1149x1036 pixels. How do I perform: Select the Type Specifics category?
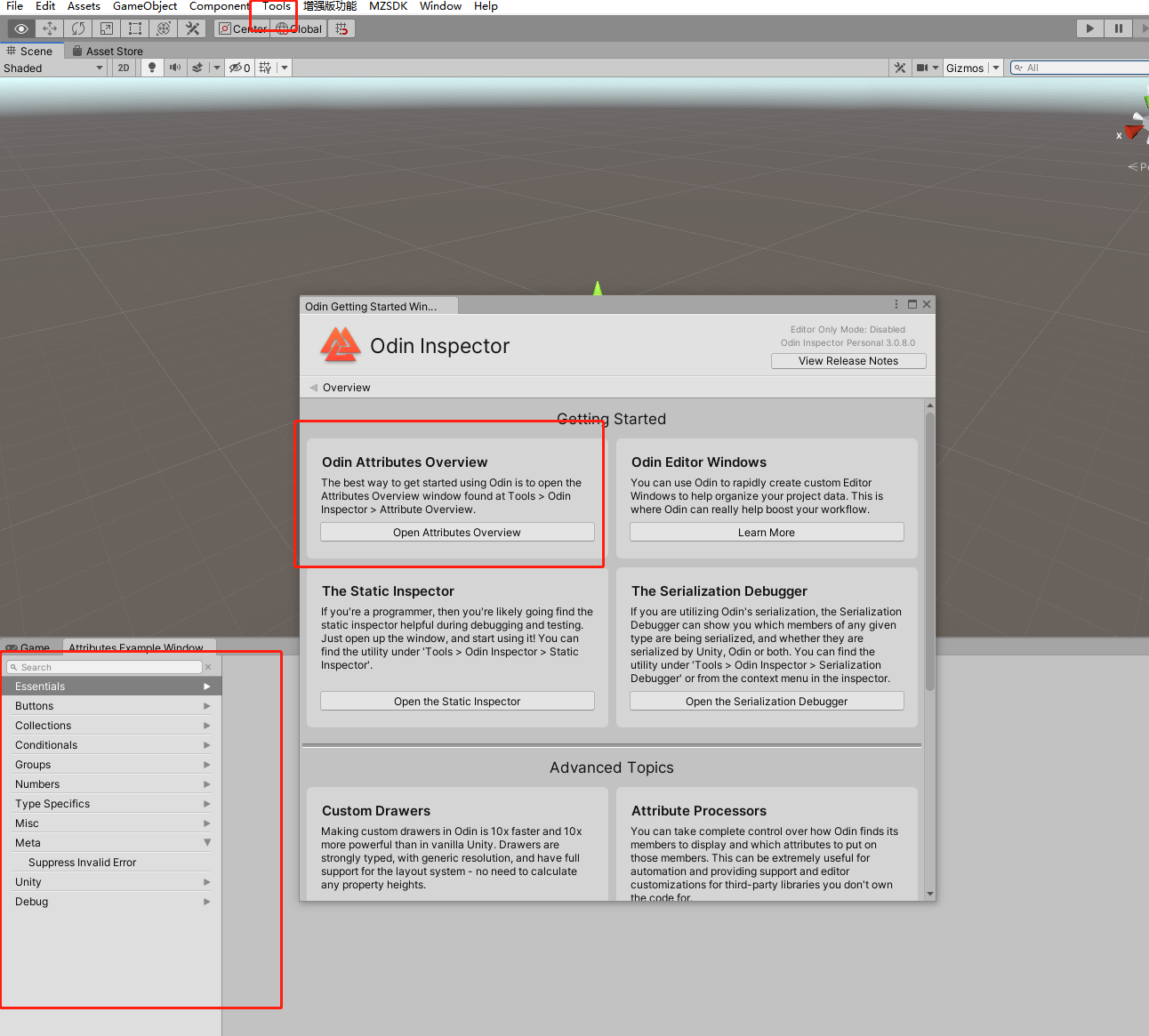pyautogui.click(x=111, y=804)
